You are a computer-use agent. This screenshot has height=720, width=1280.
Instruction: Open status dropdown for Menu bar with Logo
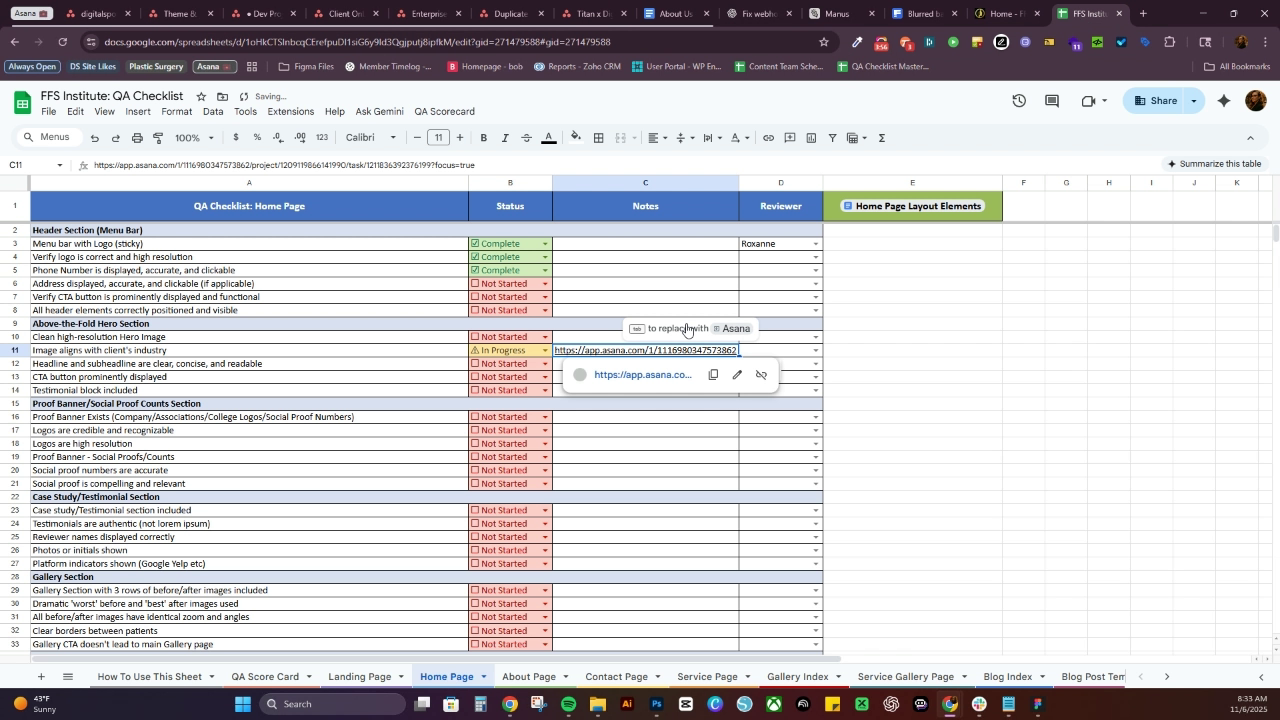point(545,244)
